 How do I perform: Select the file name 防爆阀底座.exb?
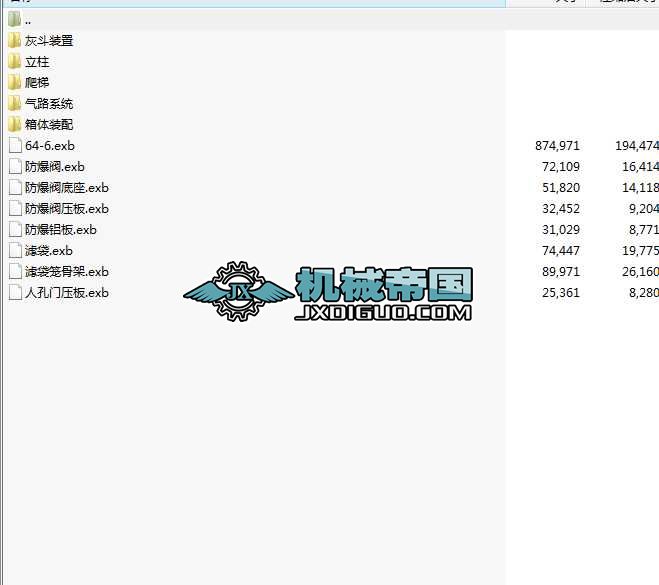pos(66,188)
